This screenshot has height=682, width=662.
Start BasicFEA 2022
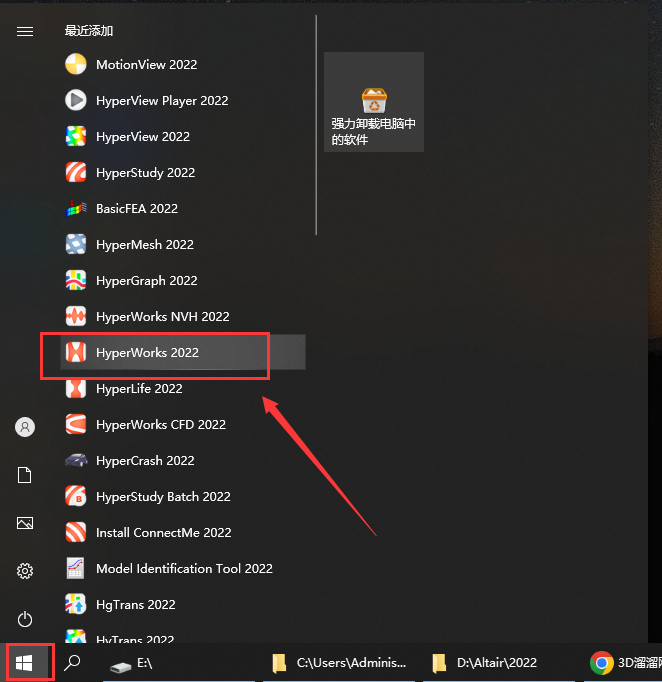(136, 209)
